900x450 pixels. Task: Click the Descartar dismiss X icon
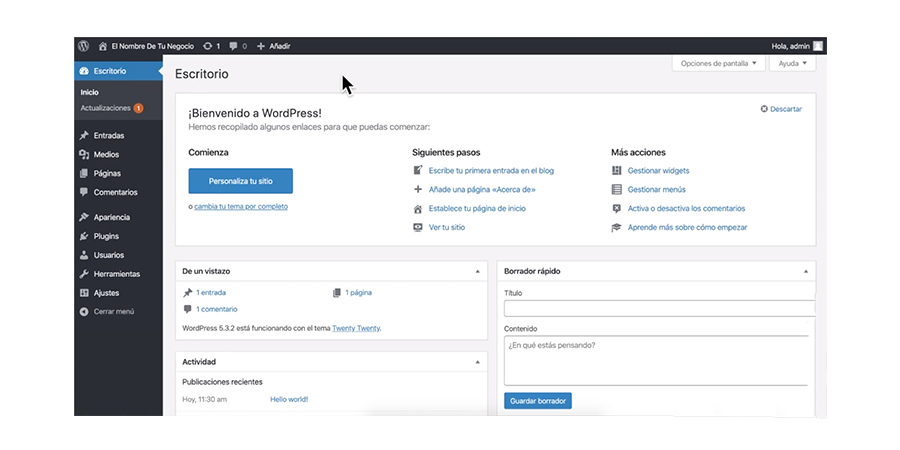pyautogui.click(x=764, y=109)
